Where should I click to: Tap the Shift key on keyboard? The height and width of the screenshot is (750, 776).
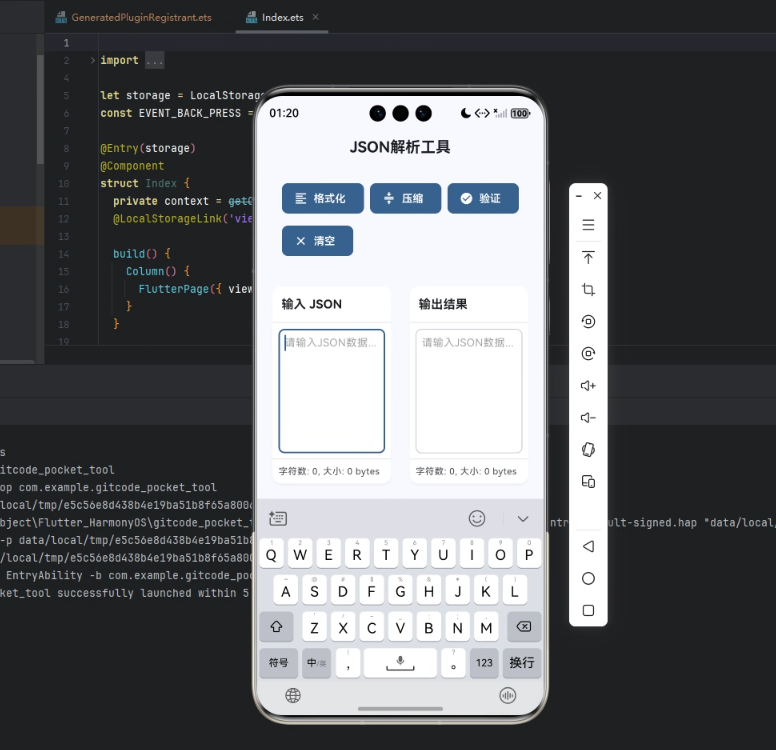[x=276, y=627]
